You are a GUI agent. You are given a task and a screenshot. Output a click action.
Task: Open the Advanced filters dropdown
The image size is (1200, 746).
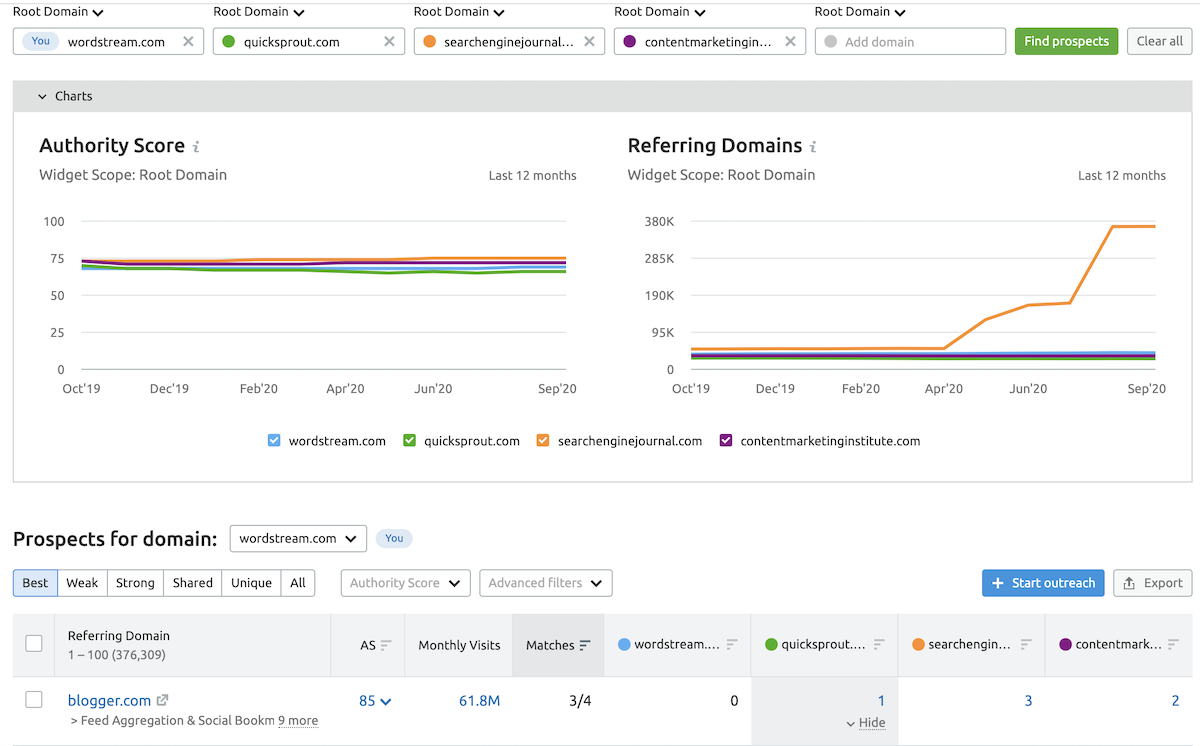545,582
